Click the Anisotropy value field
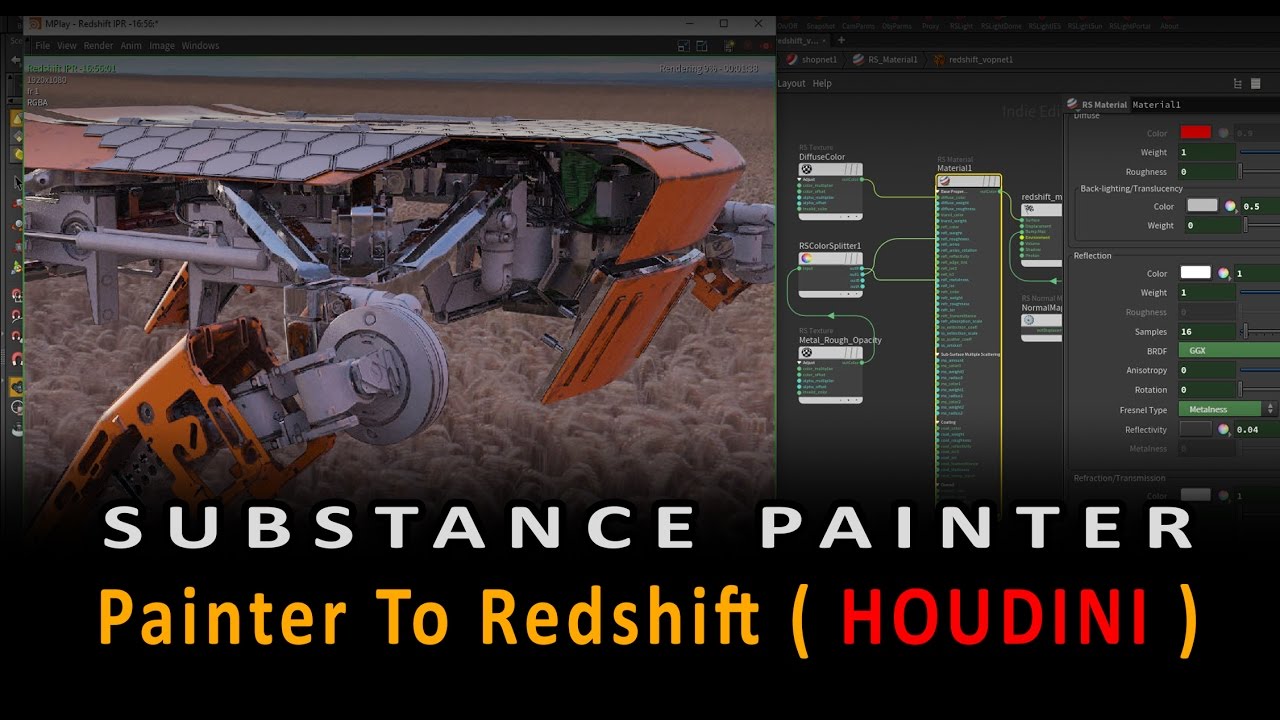1280x720 pixels. pos(1207,370)
